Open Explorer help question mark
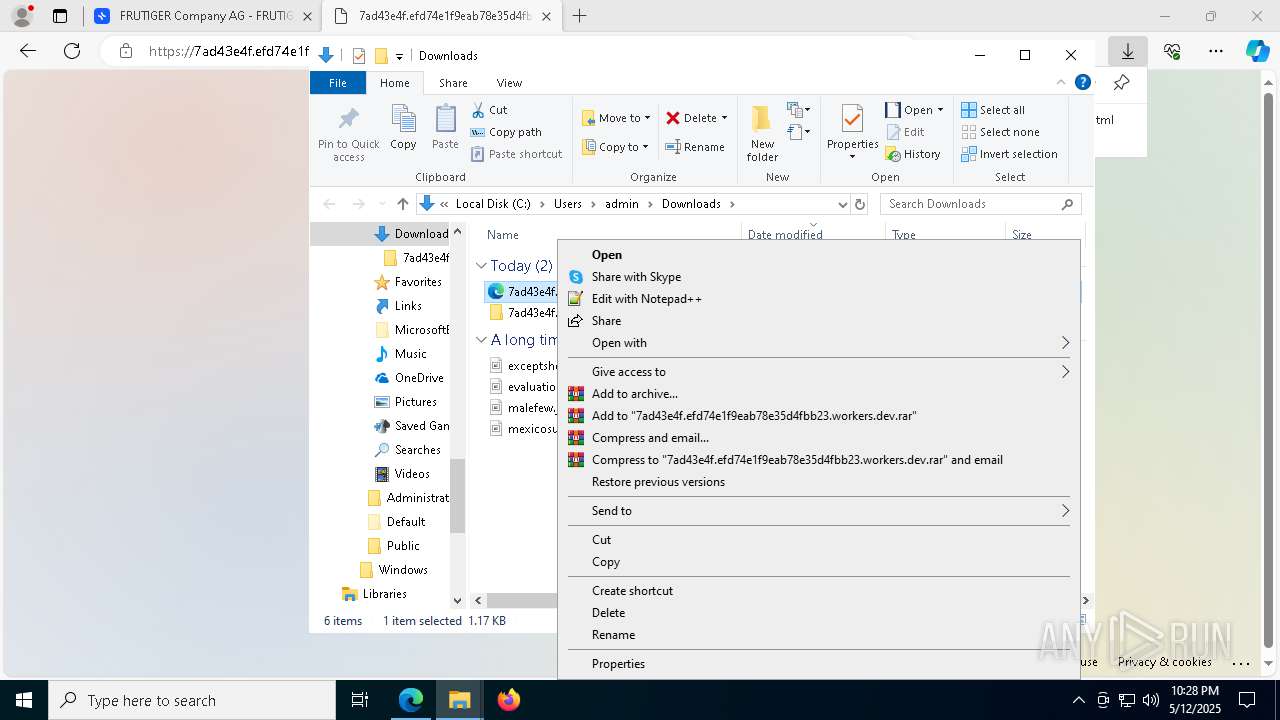Screen dimensions: 1280x720 pyautogui.click(x=1082, y=83)
